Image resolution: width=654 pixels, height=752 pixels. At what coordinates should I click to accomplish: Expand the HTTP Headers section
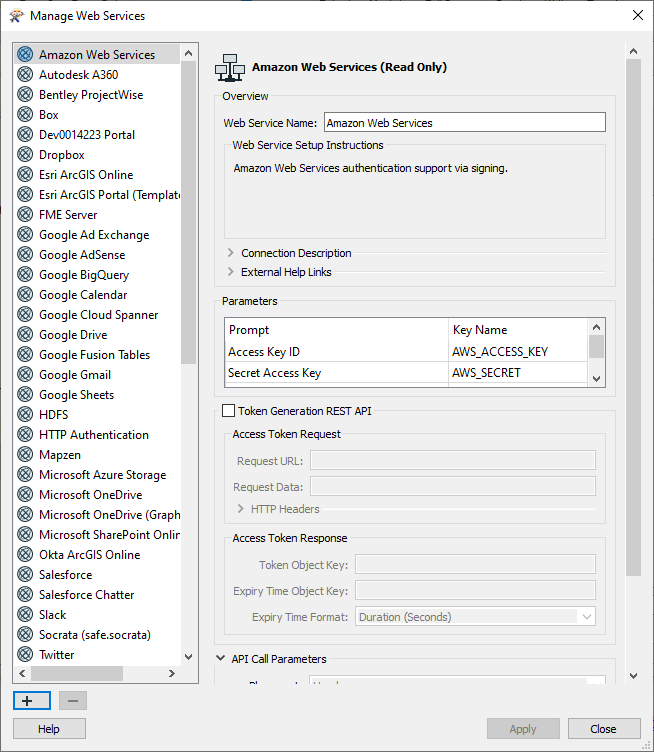pos(241,509)
